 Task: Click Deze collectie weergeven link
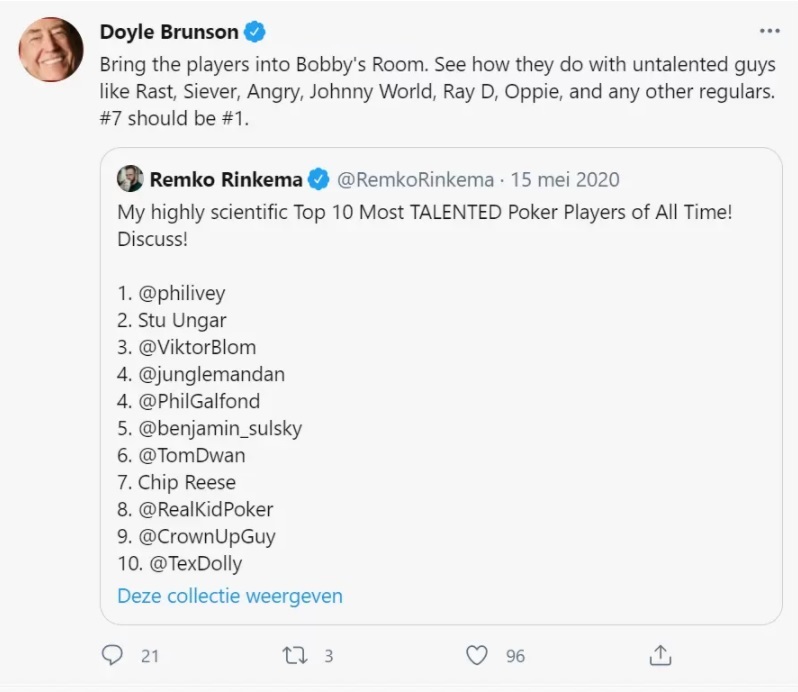[230, 596]
